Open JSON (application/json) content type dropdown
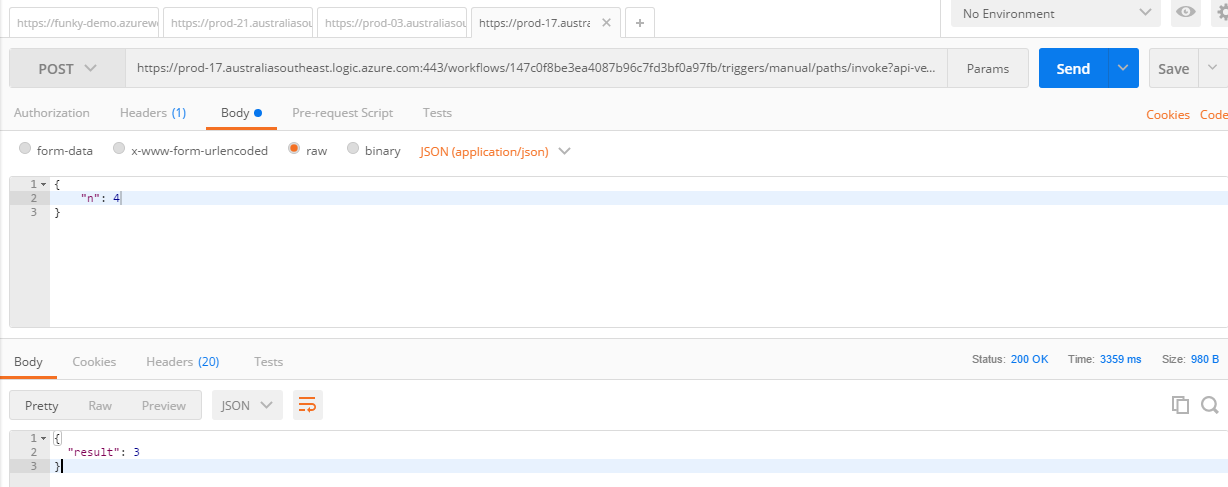1228x487 pixels. pyautogui.click(x=495, y=151)
